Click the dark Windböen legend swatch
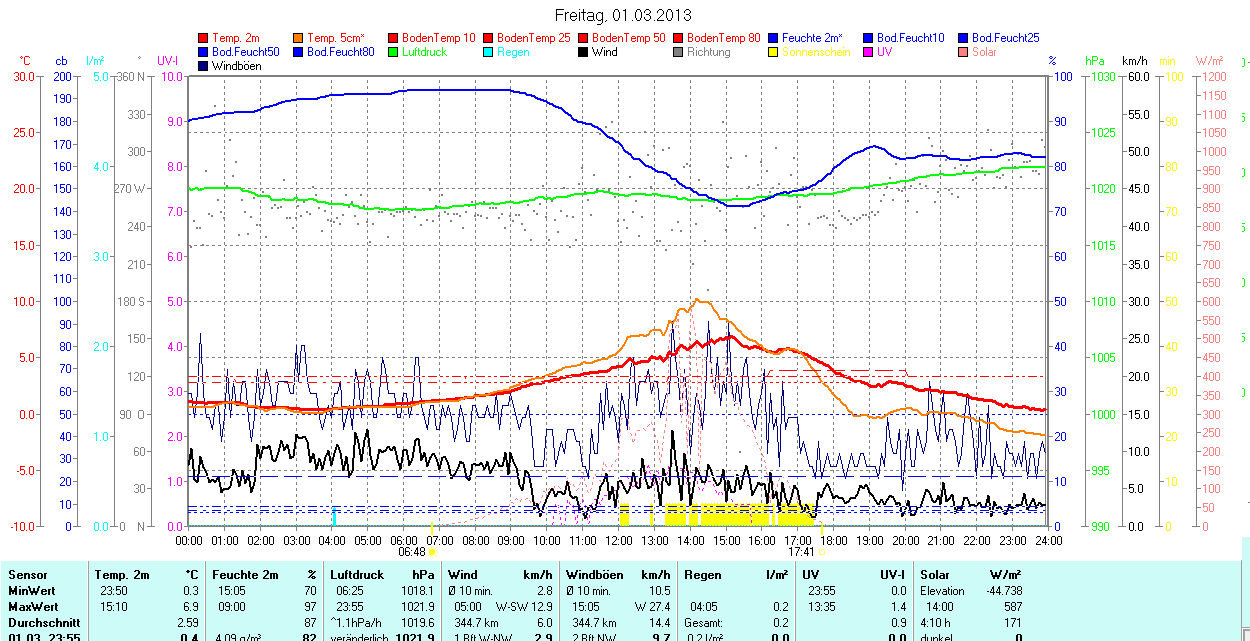 coord(204,66)
